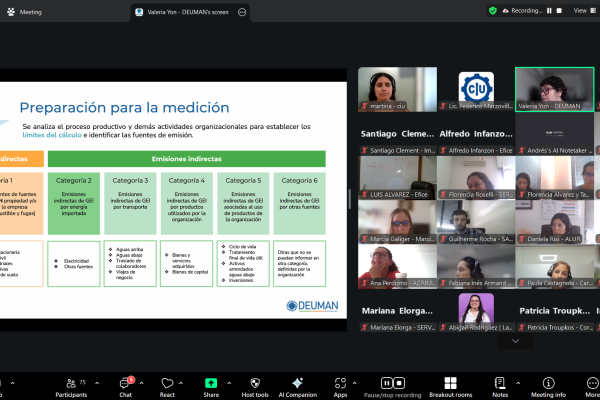The width and height of the screenshot is (600, 400).
Task: Expand Chat options caret
Action: coord(141,383)
